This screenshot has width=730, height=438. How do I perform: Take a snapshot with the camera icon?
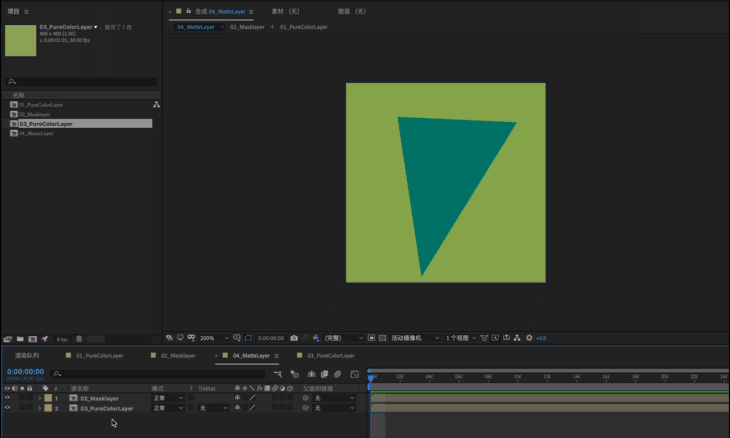point(294,338)
